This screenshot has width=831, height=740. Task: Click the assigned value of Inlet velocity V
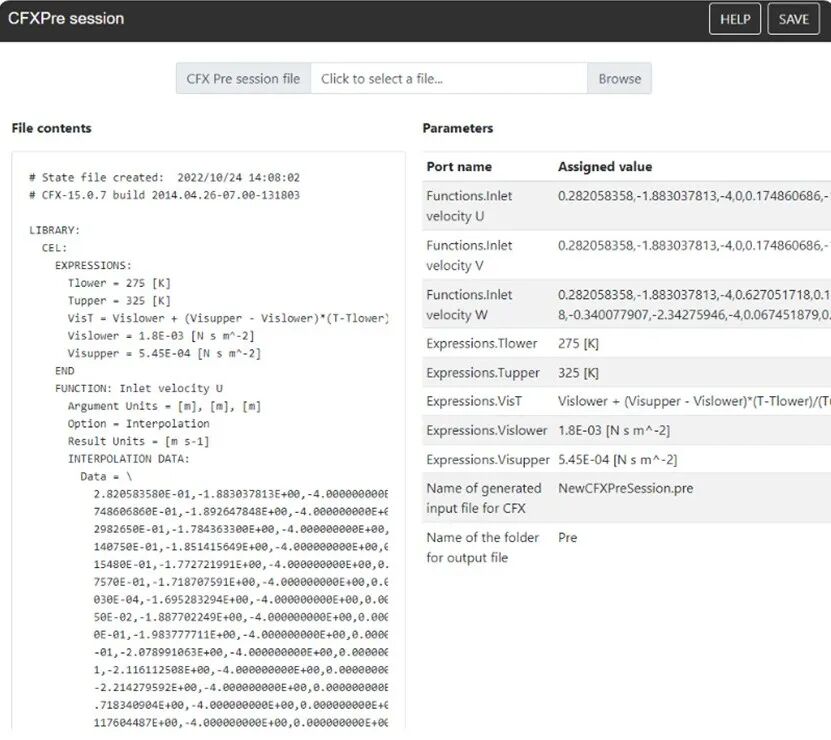[x=694, y=245]
